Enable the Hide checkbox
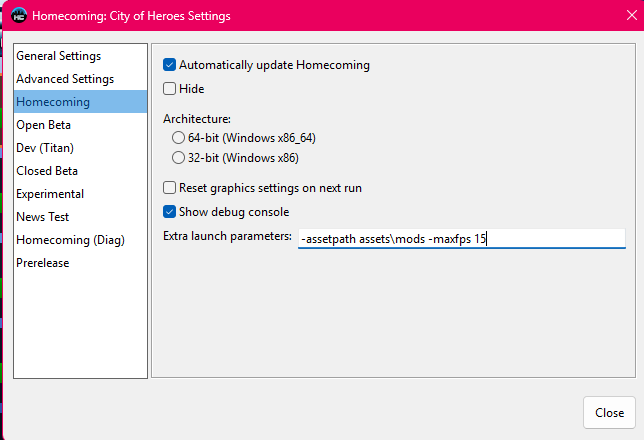 click(170, 89)
